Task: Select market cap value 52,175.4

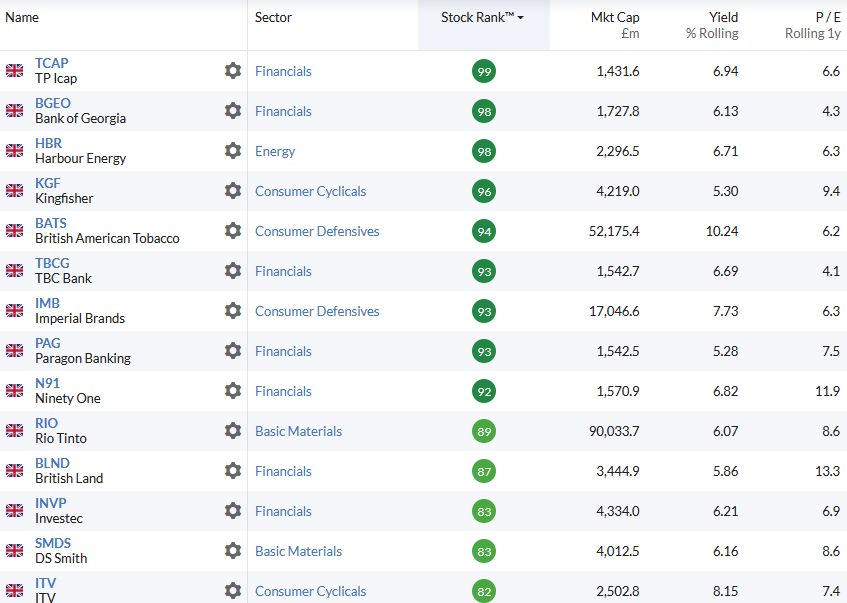Action: pyautogui.click(x=614, y=231)
